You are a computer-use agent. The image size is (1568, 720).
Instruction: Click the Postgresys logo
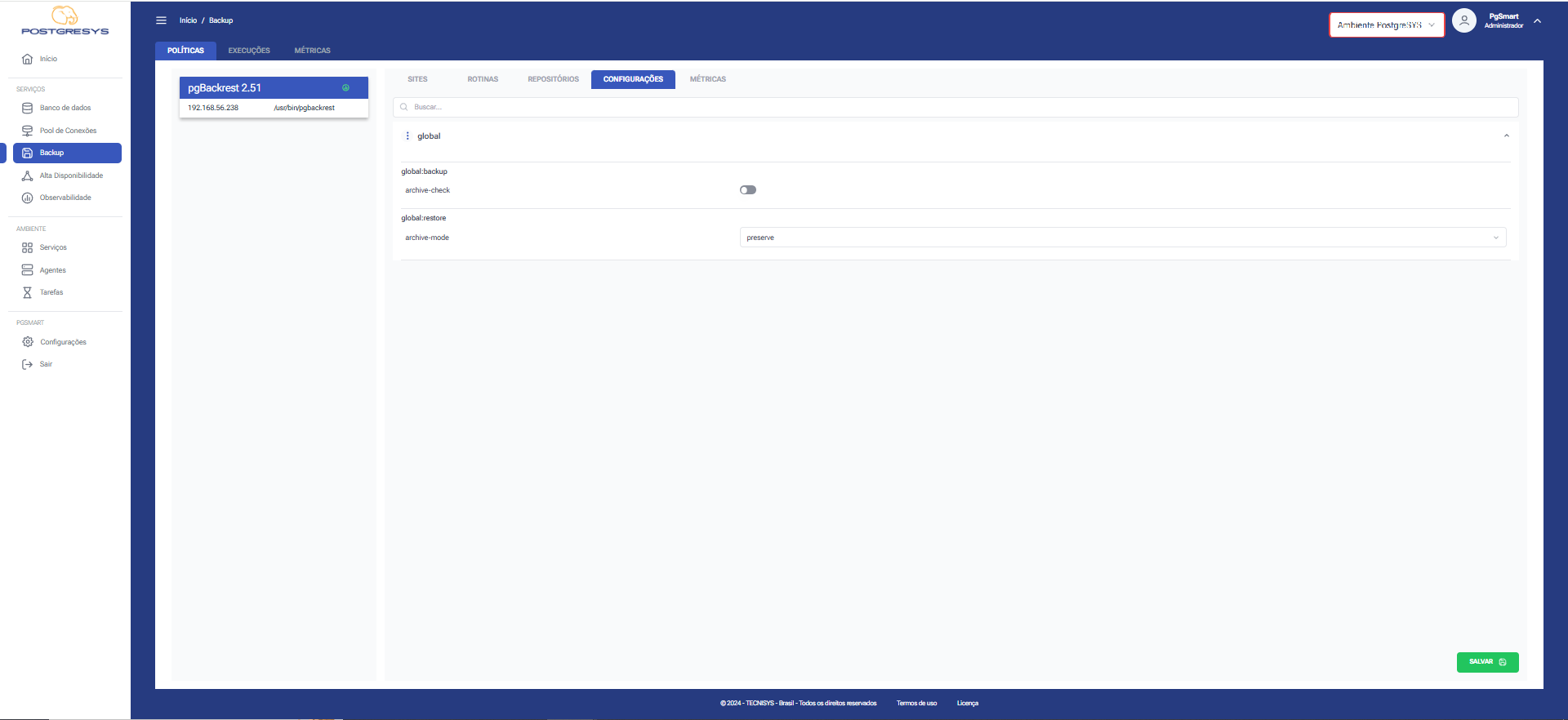pos(65,20)
